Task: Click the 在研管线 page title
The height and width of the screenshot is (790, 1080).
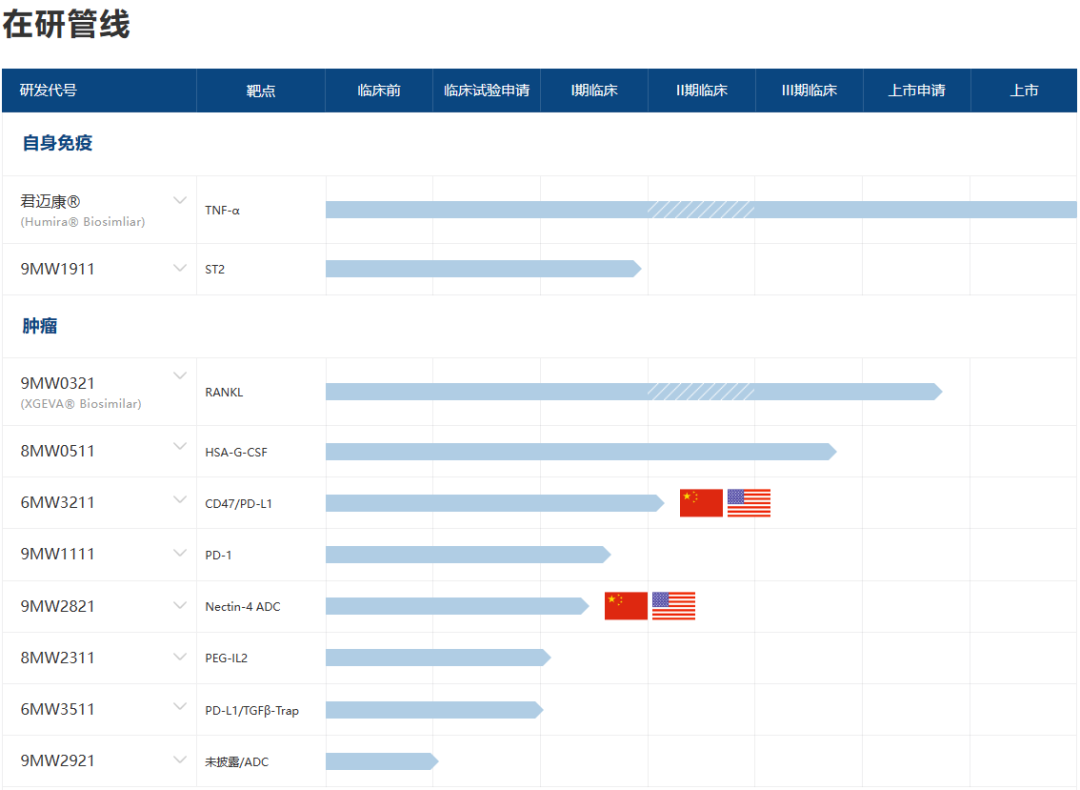Action: point(66,24)
